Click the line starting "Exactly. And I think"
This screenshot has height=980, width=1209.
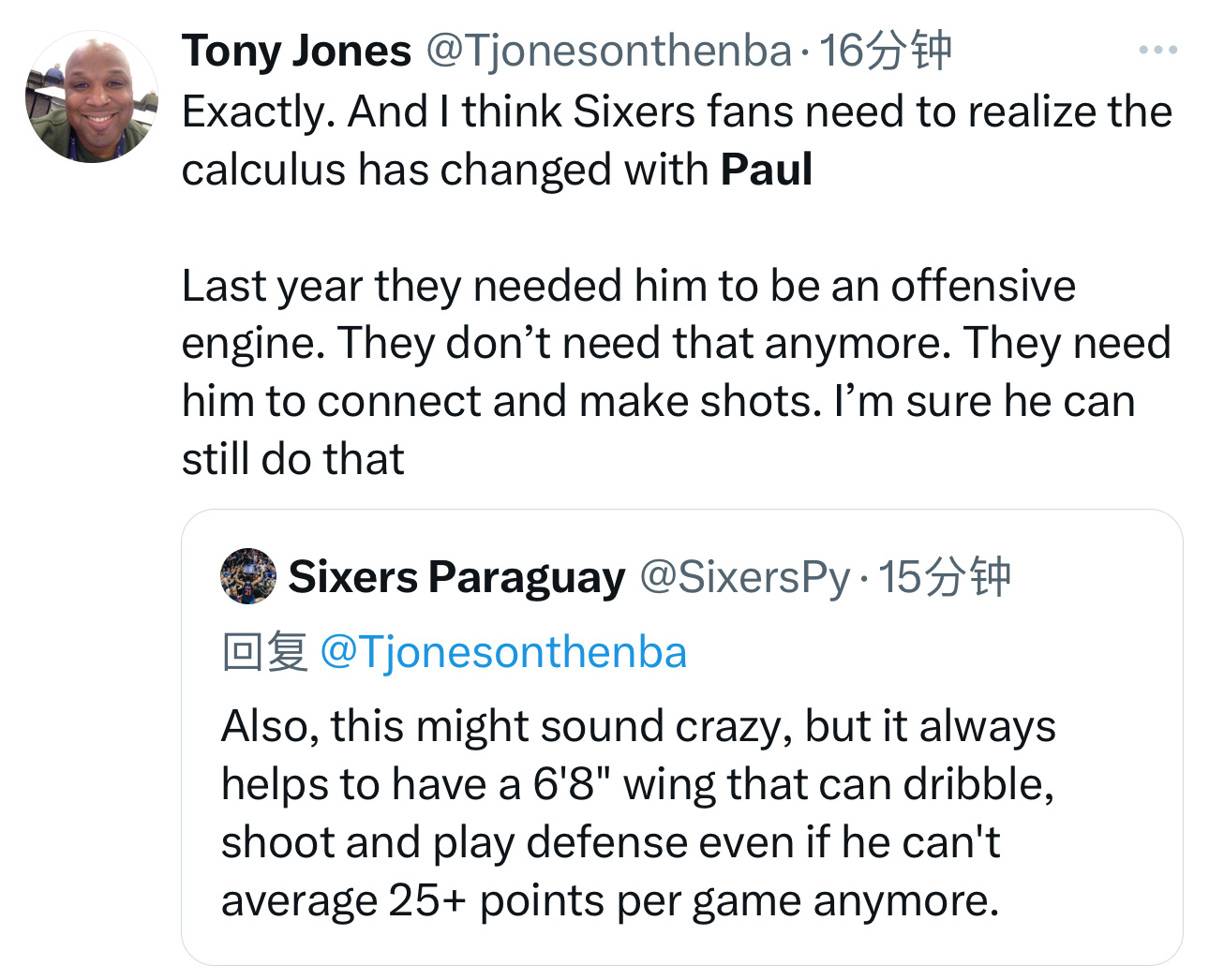(675, 112)
